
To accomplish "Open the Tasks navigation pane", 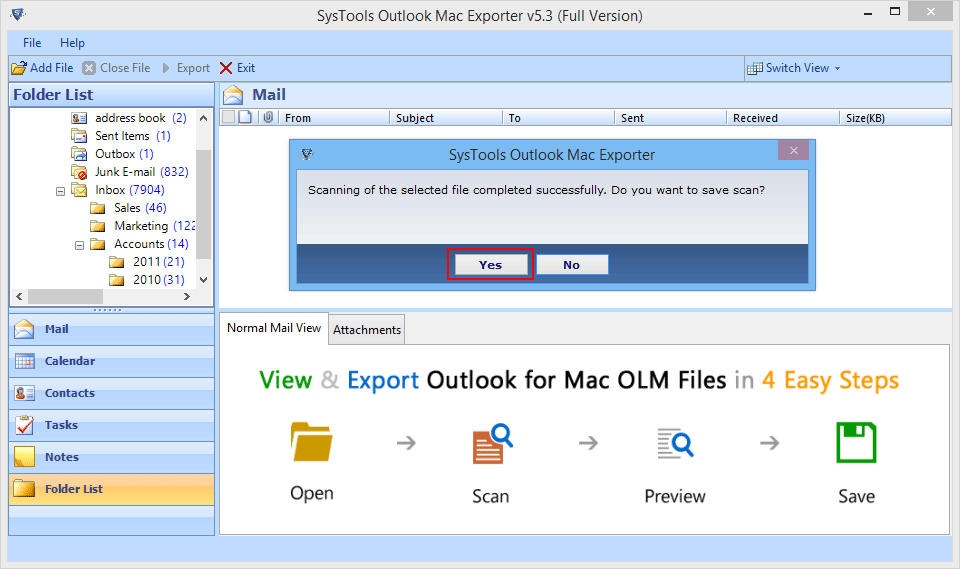I will tap(111, 424).
